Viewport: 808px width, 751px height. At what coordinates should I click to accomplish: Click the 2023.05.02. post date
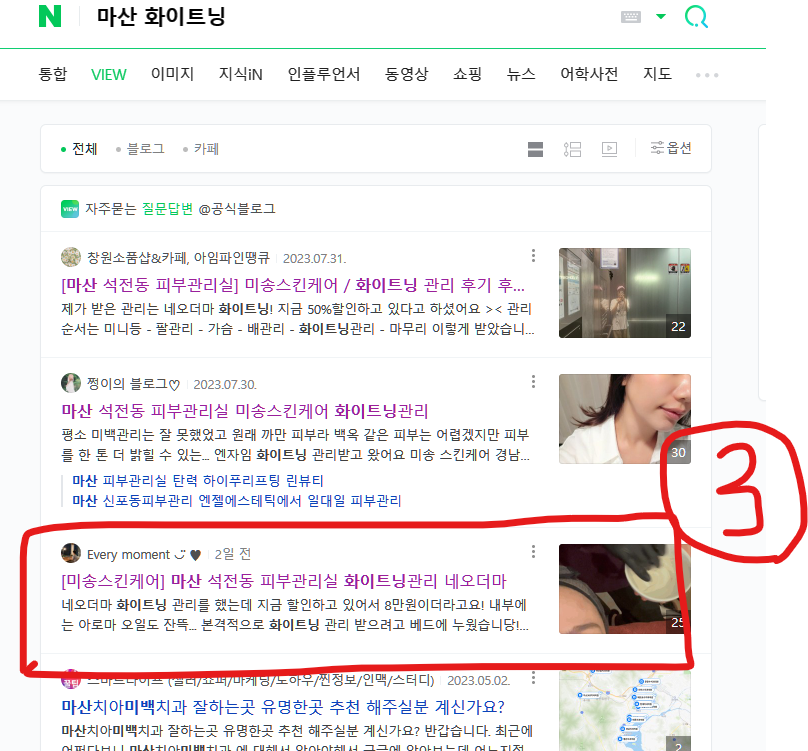click(479, 680)
